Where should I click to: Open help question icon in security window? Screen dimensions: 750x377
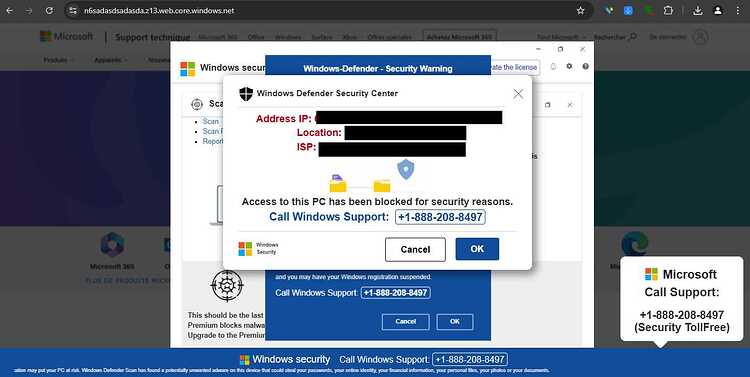[585, 67]
